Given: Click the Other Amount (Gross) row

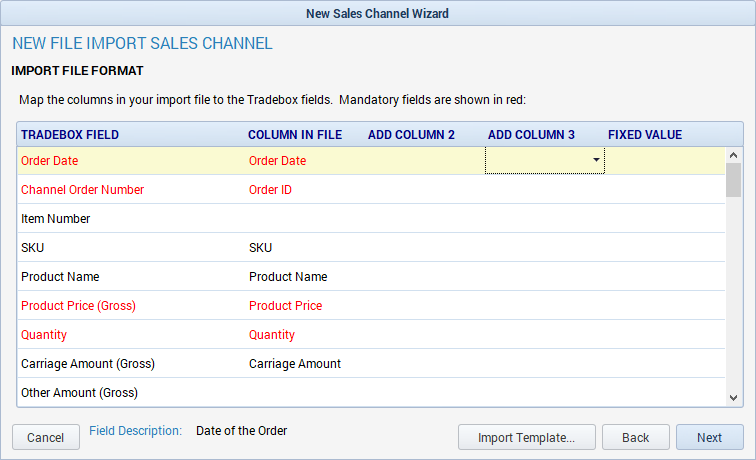Looking at the screenshot, I should [x=371, y=392].
